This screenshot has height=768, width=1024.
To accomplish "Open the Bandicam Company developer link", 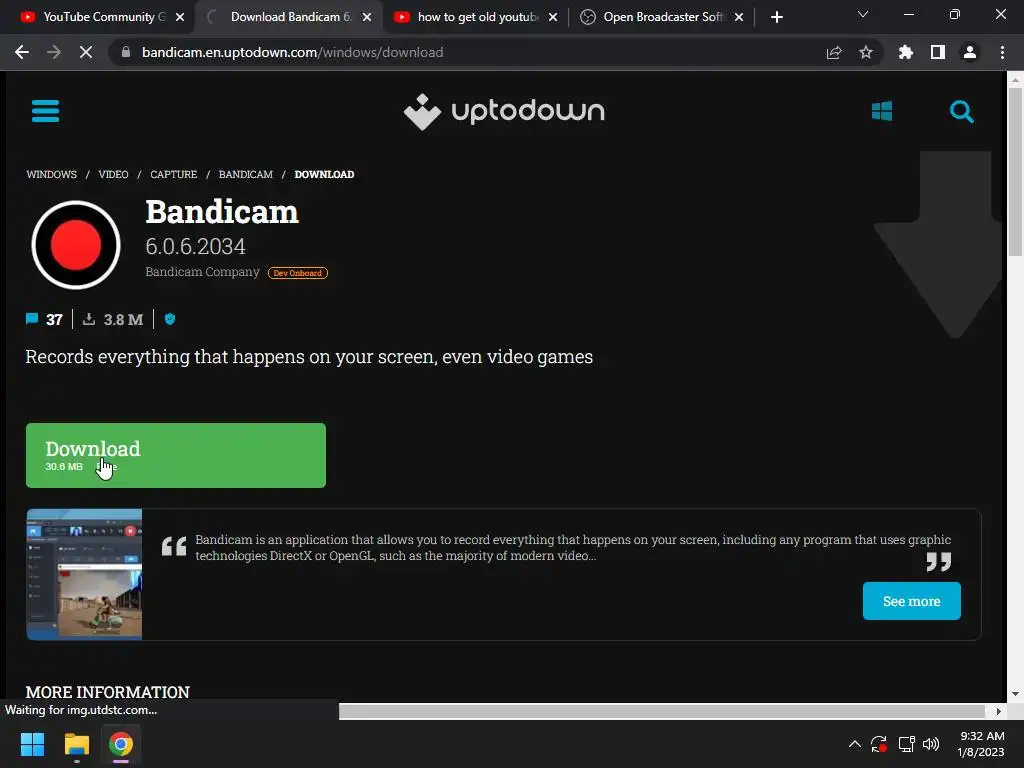I will coord(202,272).
